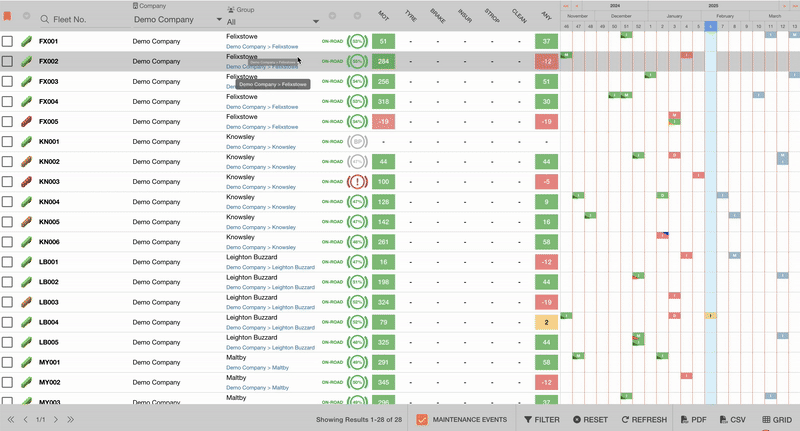The height and width of the screenshot is (431, 800).
Task: Click the red warning status icon for KN003
Action: [357, 182]
